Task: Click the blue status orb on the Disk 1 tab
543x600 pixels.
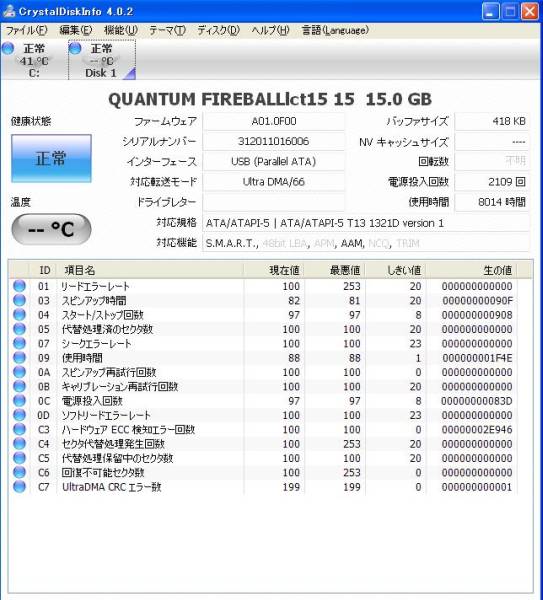Action: click(x=75, y=49)
